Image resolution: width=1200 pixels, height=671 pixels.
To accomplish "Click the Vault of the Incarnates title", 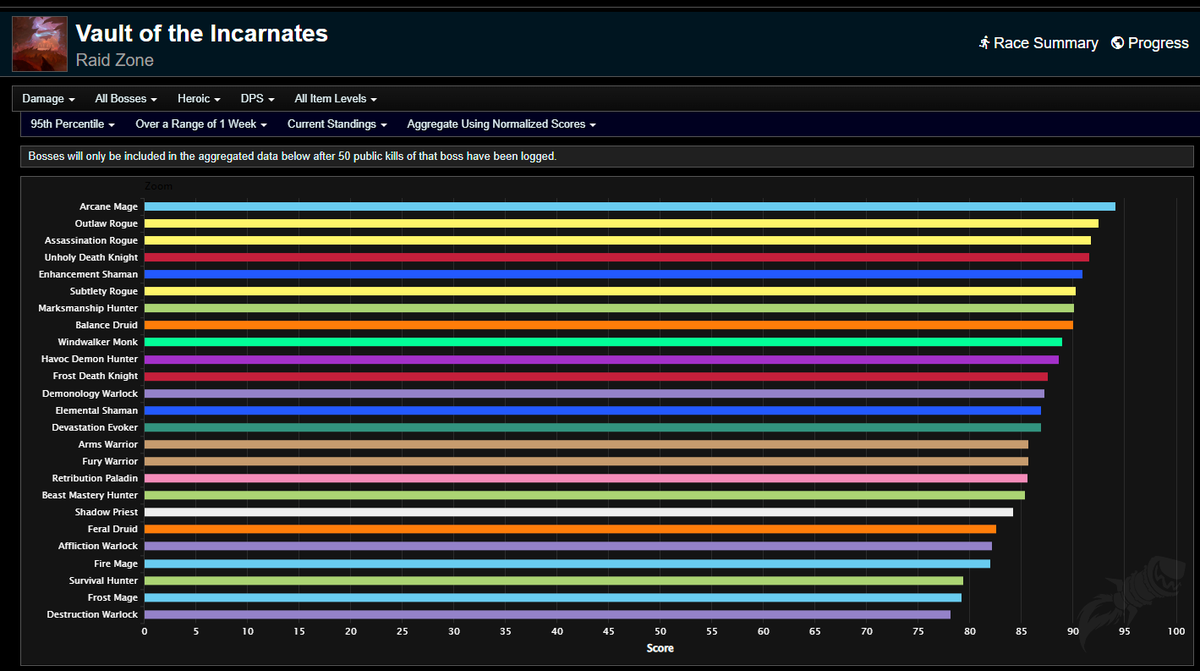I will point(202,33).
